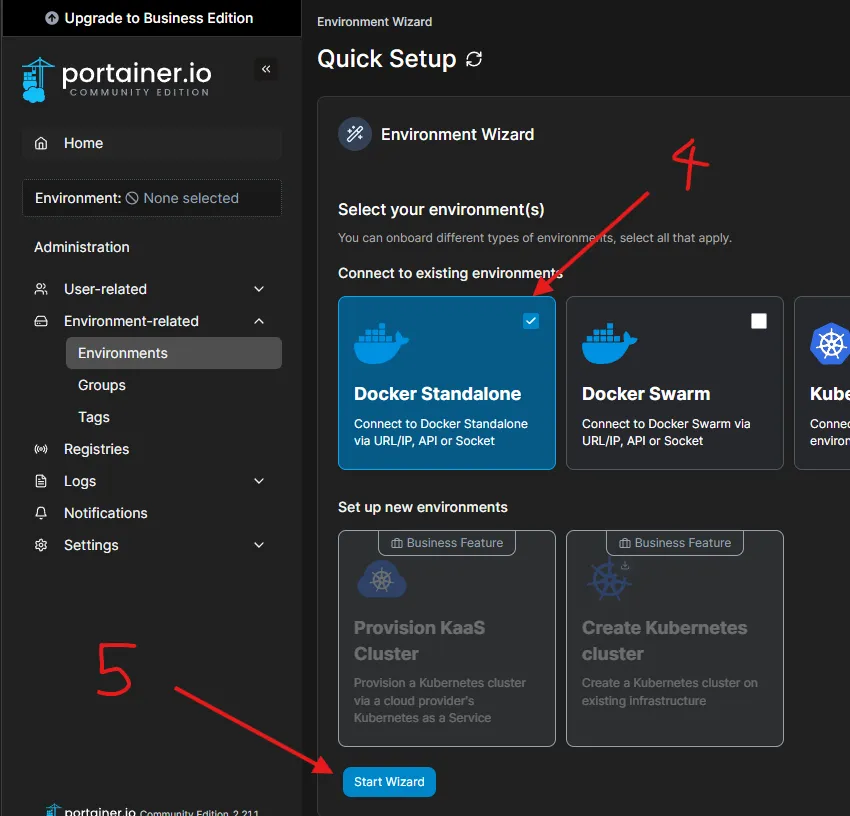
Task: Click the Notifications bell icon
Action: [x=41, y=513]
